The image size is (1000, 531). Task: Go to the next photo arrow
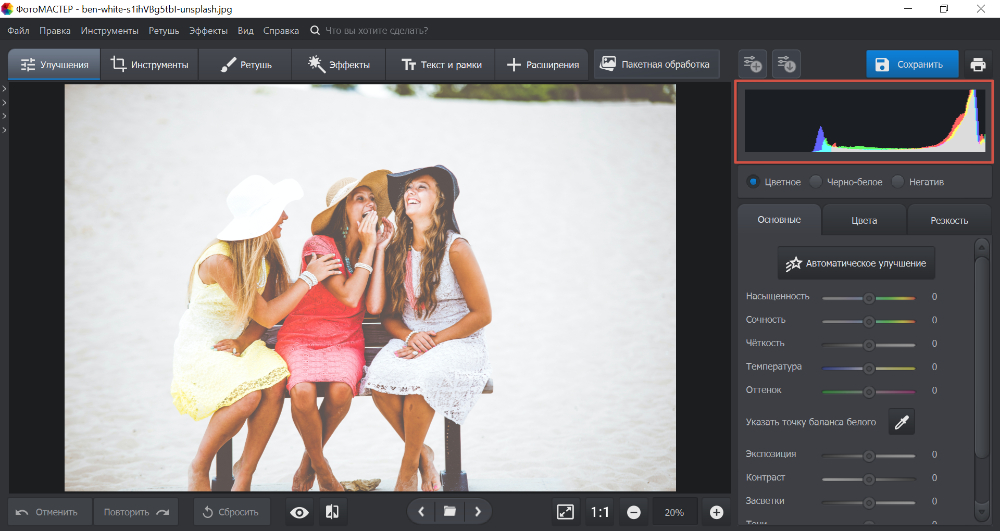pyautogui.click(x=478, y=512)
